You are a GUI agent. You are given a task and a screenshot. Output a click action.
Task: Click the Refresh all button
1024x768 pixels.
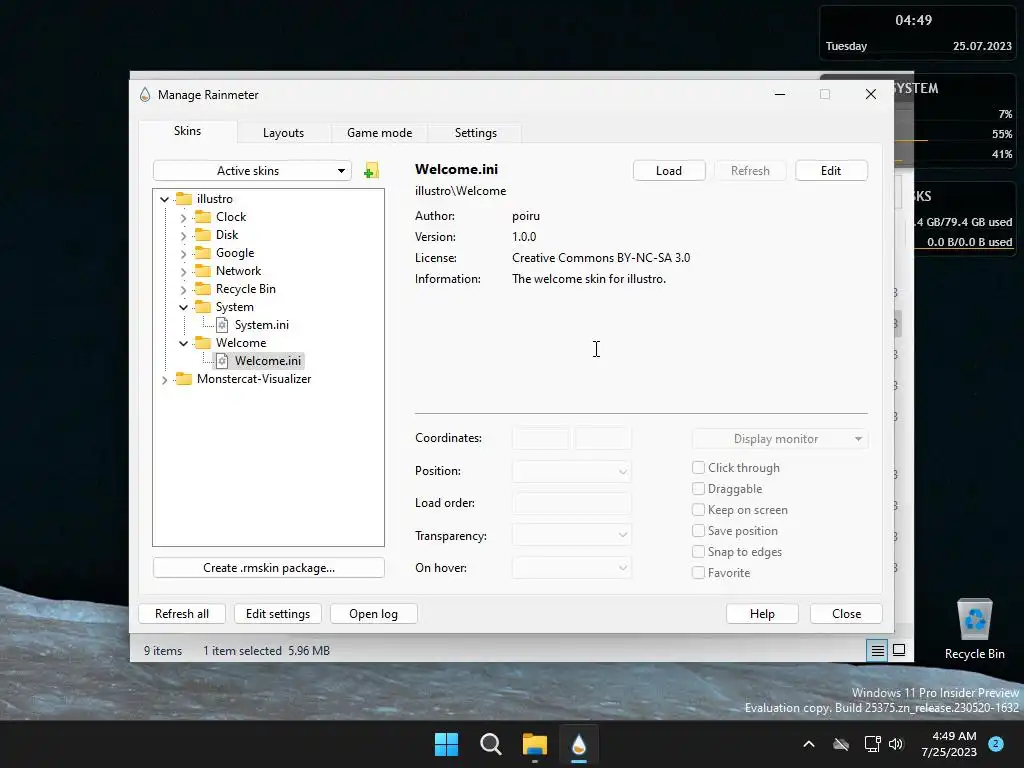point(182,614)
